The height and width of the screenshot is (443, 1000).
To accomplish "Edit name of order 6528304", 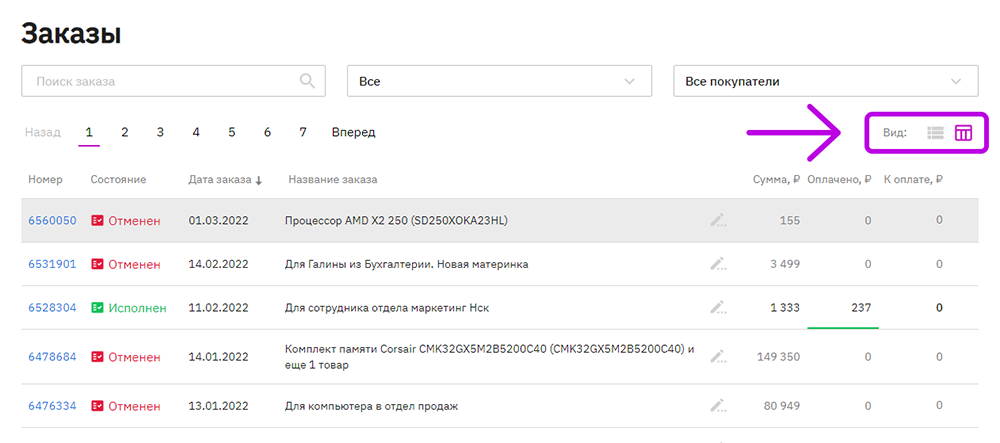I will pos(718,308).
